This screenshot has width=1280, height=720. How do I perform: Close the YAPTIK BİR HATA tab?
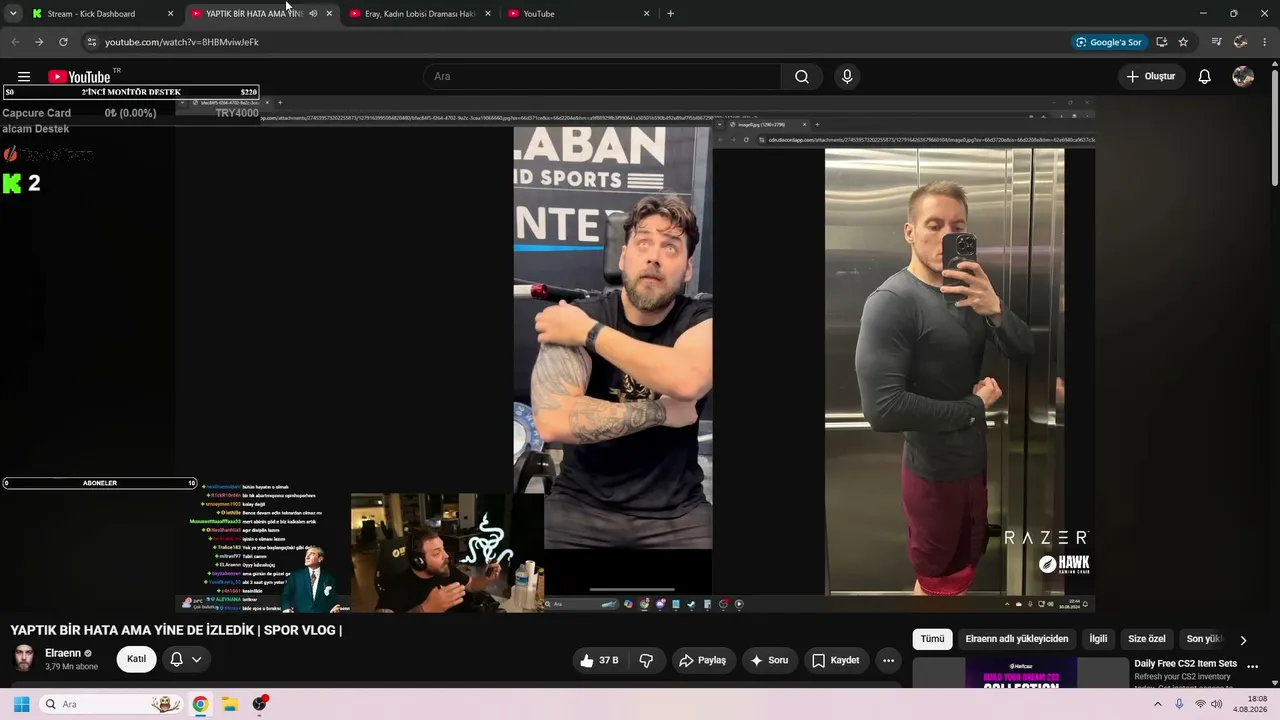click(329, 14)
